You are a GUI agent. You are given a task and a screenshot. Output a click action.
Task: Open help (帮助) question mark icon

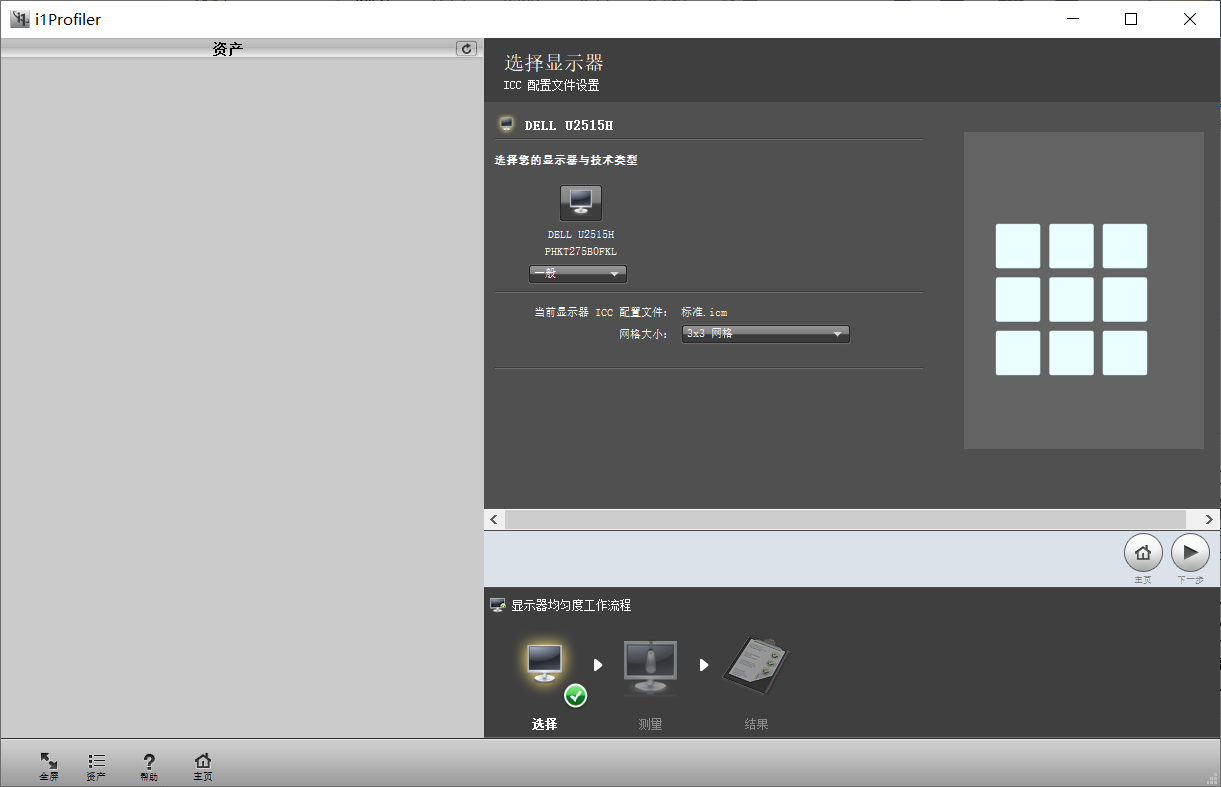pos(149,765)
